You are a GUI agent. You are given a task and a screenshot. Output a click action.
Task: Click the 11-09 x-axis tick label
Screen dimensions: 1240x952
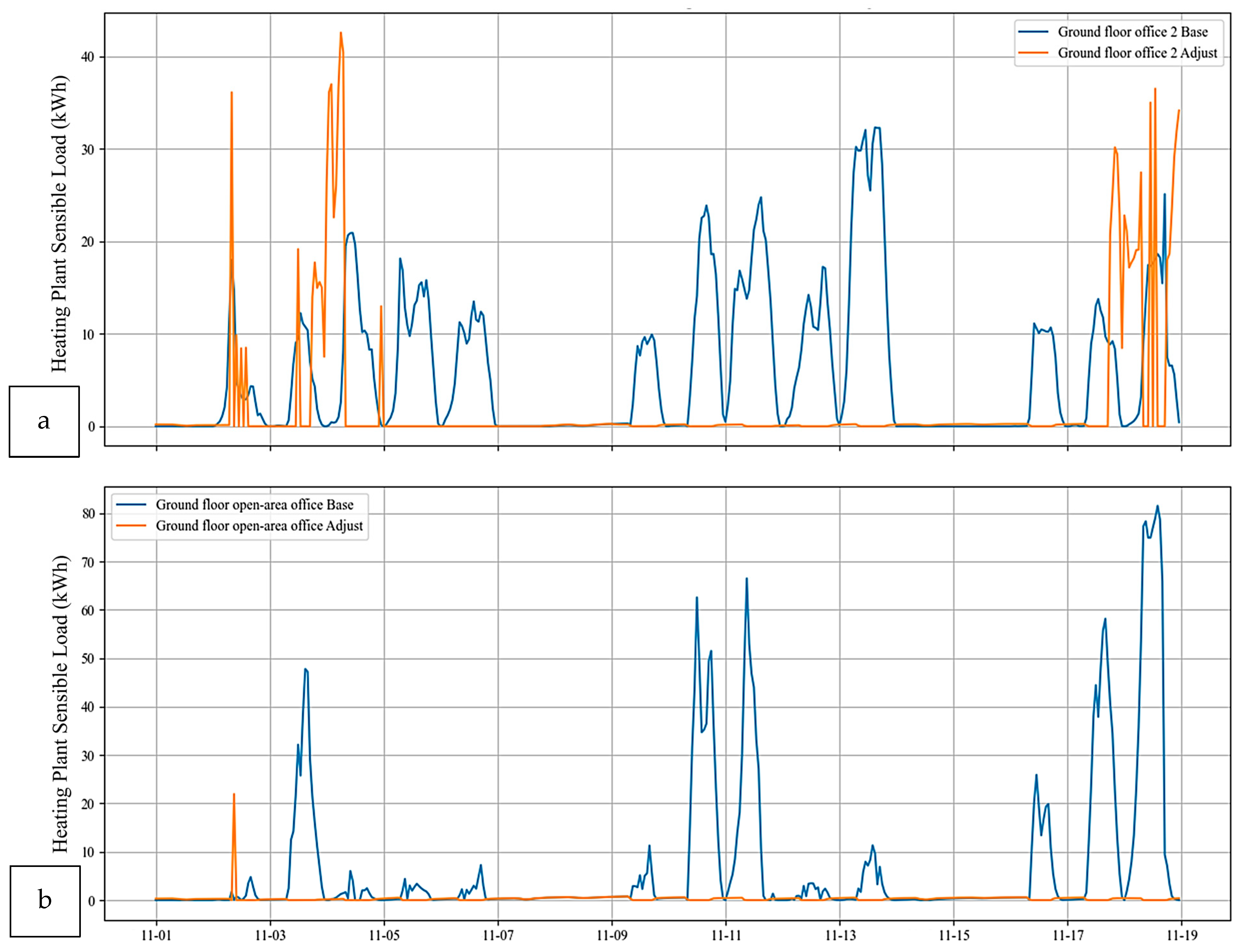612,935
